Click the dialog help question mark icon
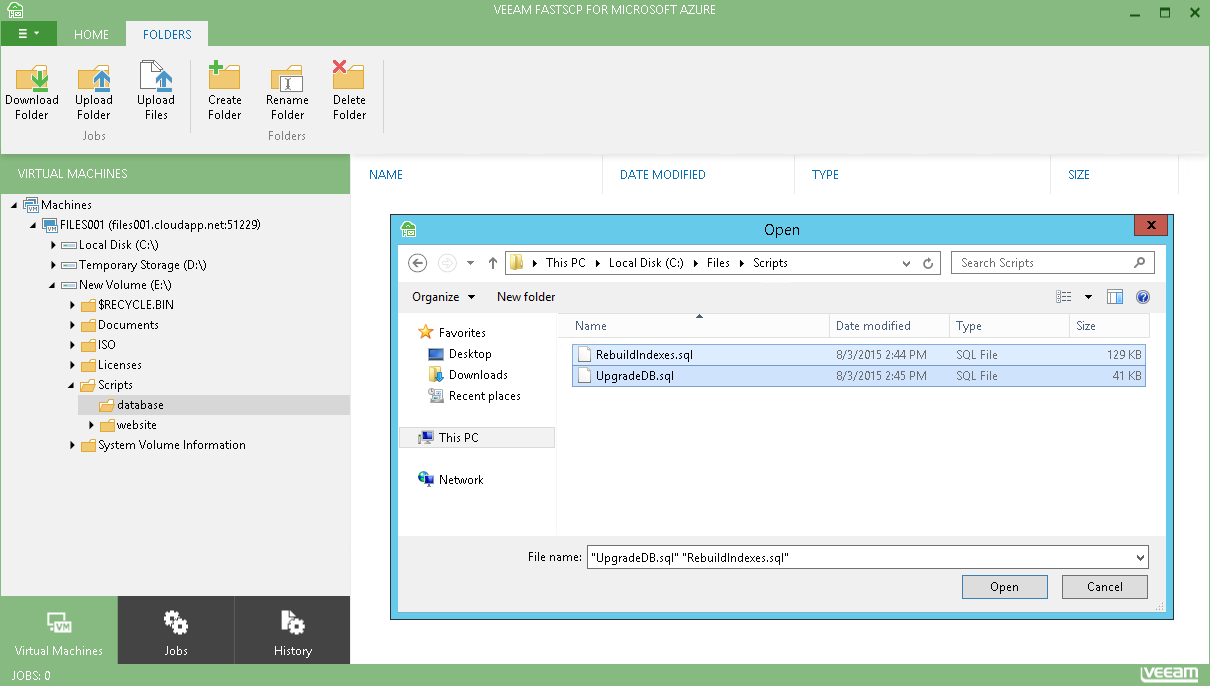The image size is (1210, 686). pyautogui.click(x=1143, y=297)
